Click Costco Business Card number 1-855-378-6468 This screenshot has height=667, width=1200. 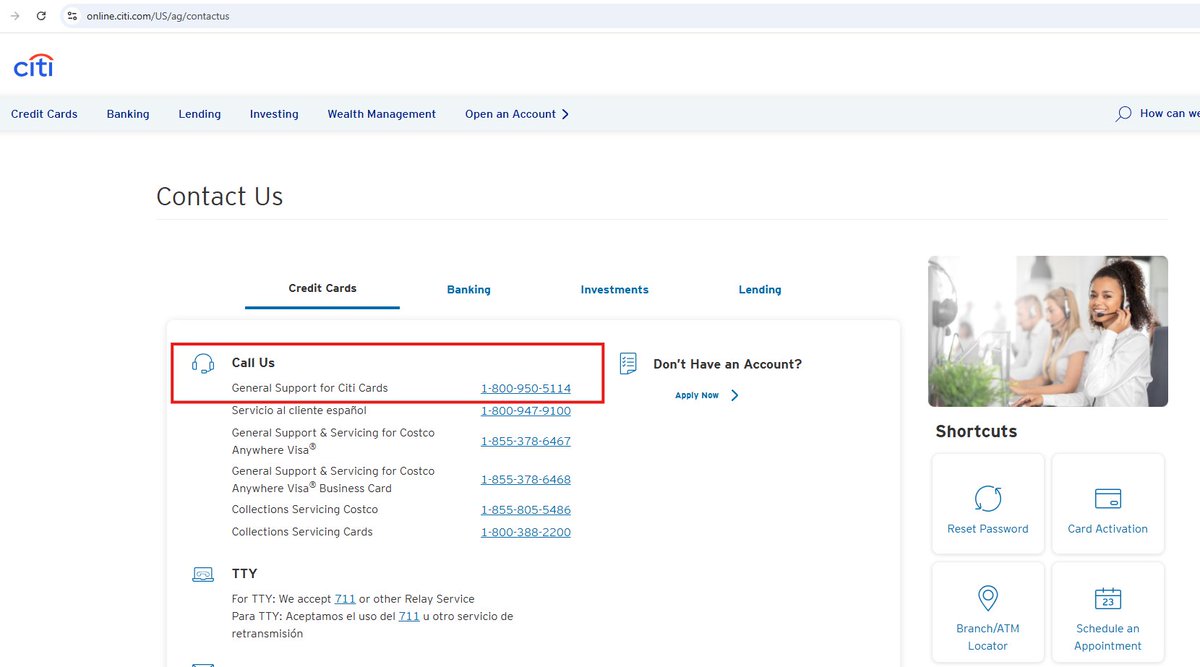[x=526, y=479]
